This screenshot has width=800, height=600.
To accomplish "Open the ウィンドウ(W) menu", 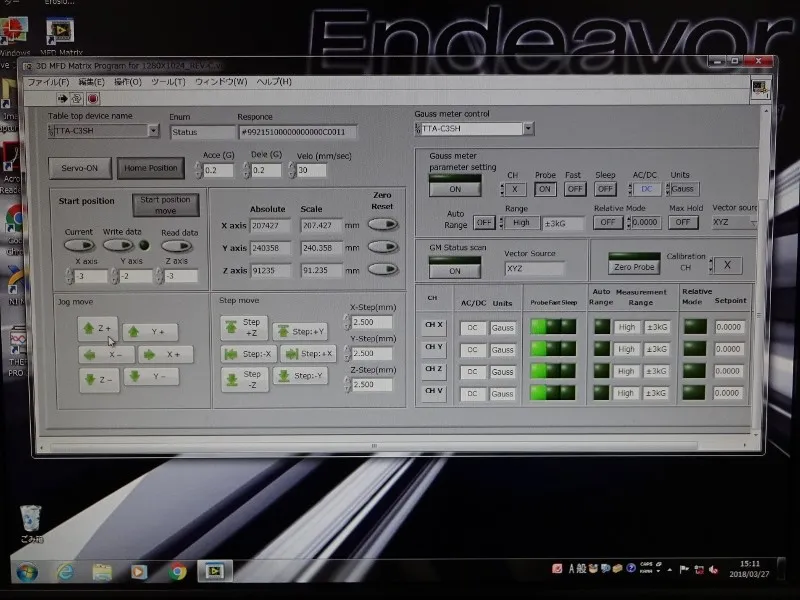I will tap(221, 82).
